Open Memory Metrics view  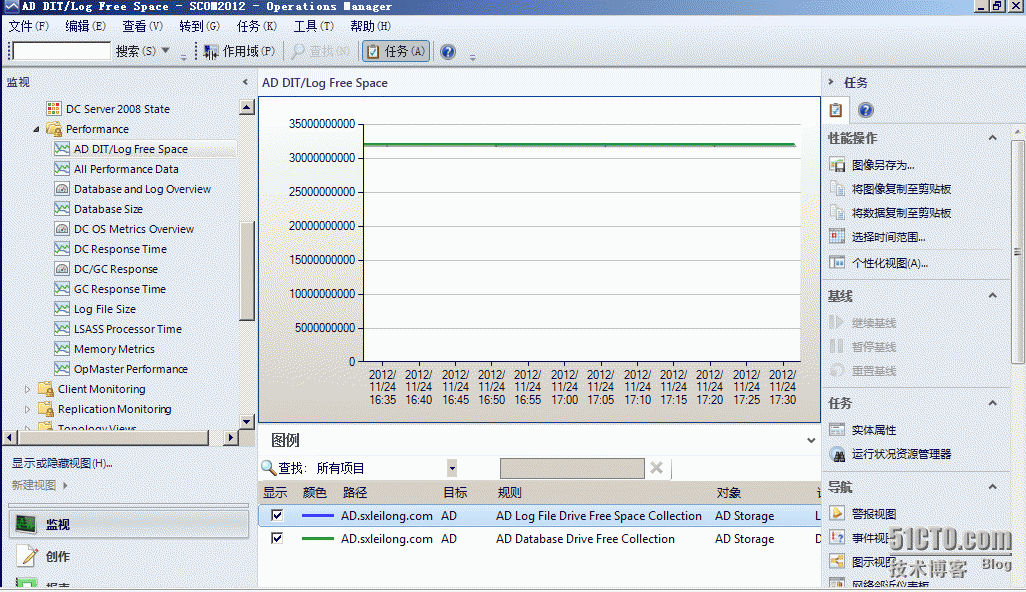point(115,349)
